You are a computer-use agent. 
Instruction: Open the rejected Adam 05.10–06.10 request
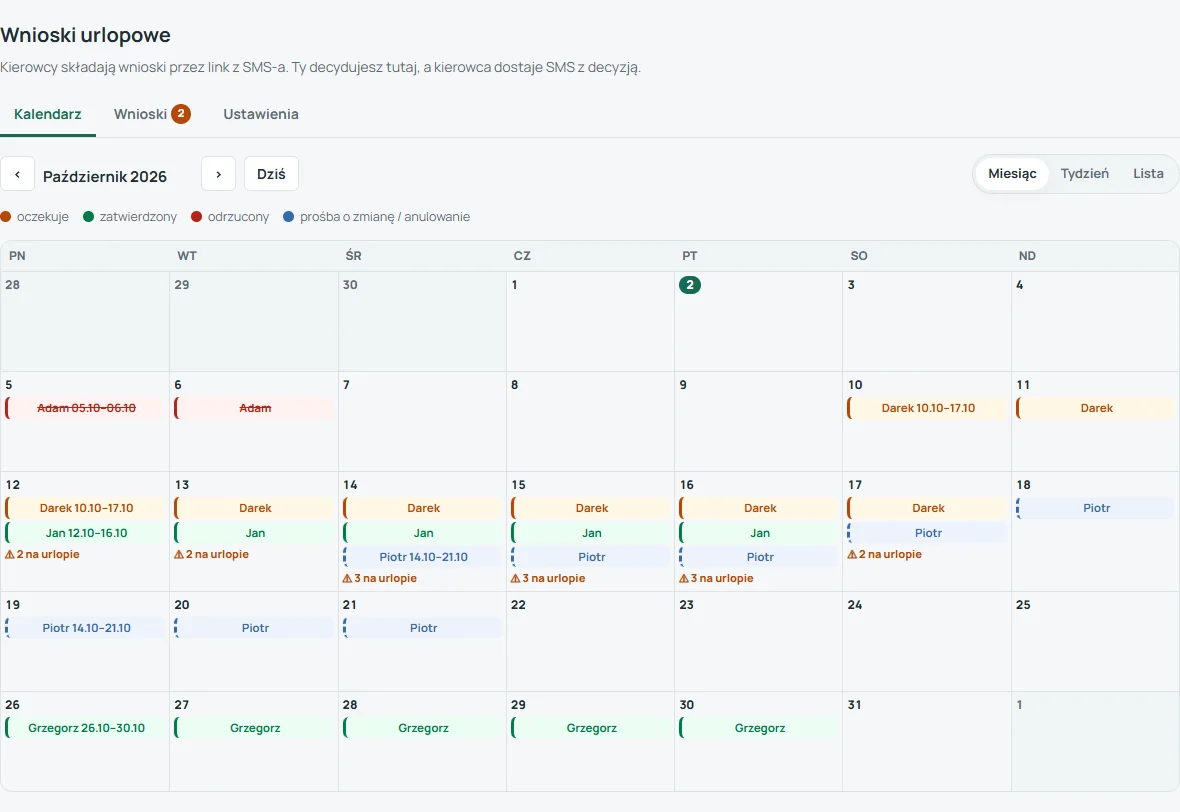[86, 408]
